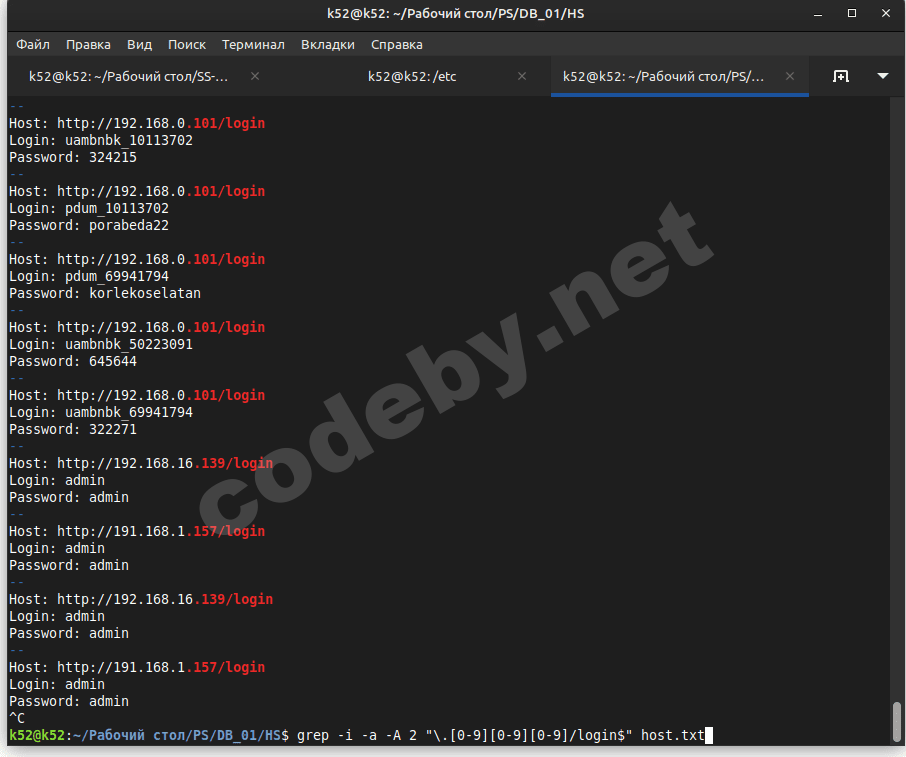Click the host line above login uambnbk_10113702
This screenshot has width=906, height=757.
[137, 123]
